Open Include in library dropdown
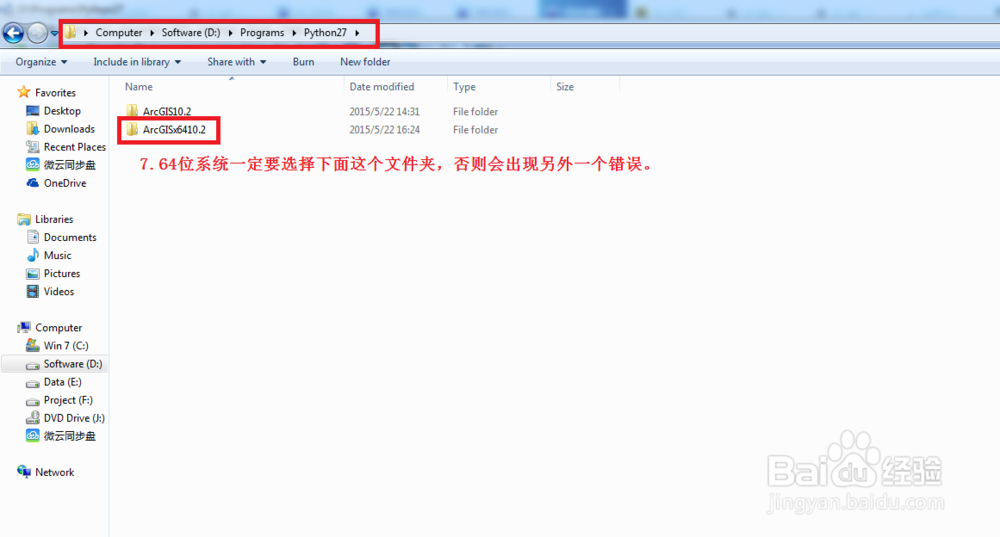 (x=137, y=62)
